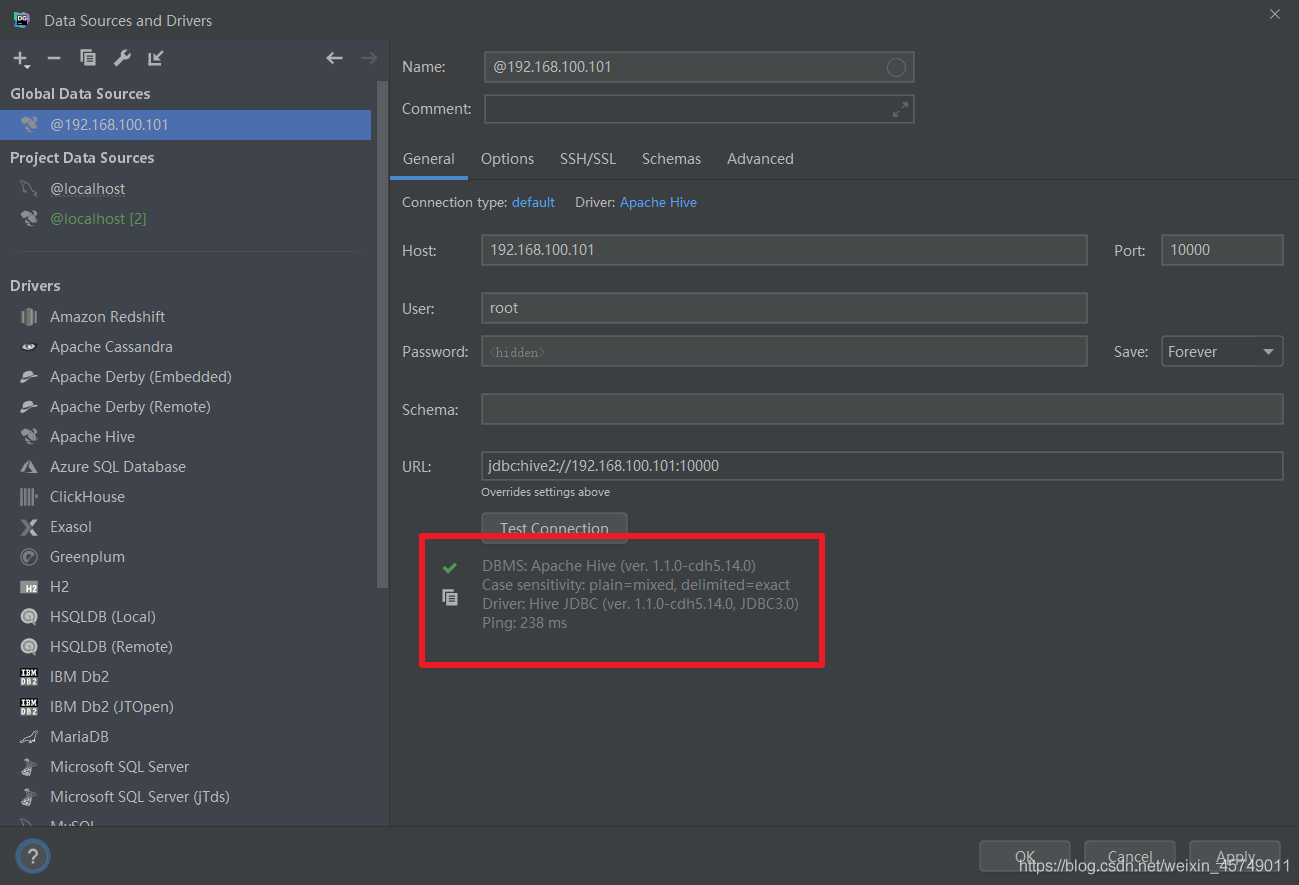Click the add data source plus icon
1299x885 pixels.
click(20, 59)
